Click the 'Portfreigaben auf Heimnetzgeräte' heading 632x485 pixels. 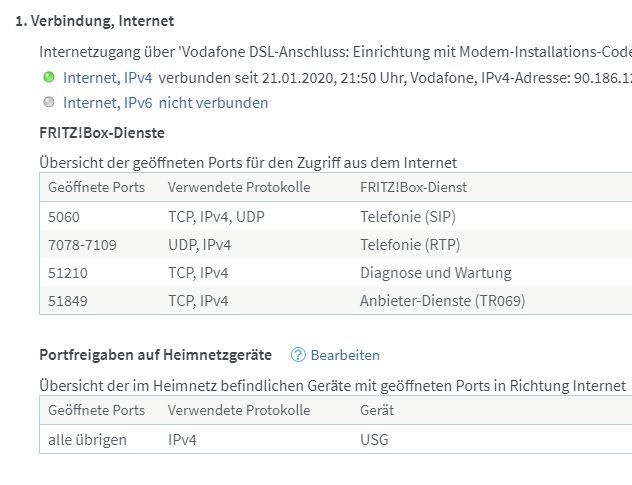tap(155, 355)
